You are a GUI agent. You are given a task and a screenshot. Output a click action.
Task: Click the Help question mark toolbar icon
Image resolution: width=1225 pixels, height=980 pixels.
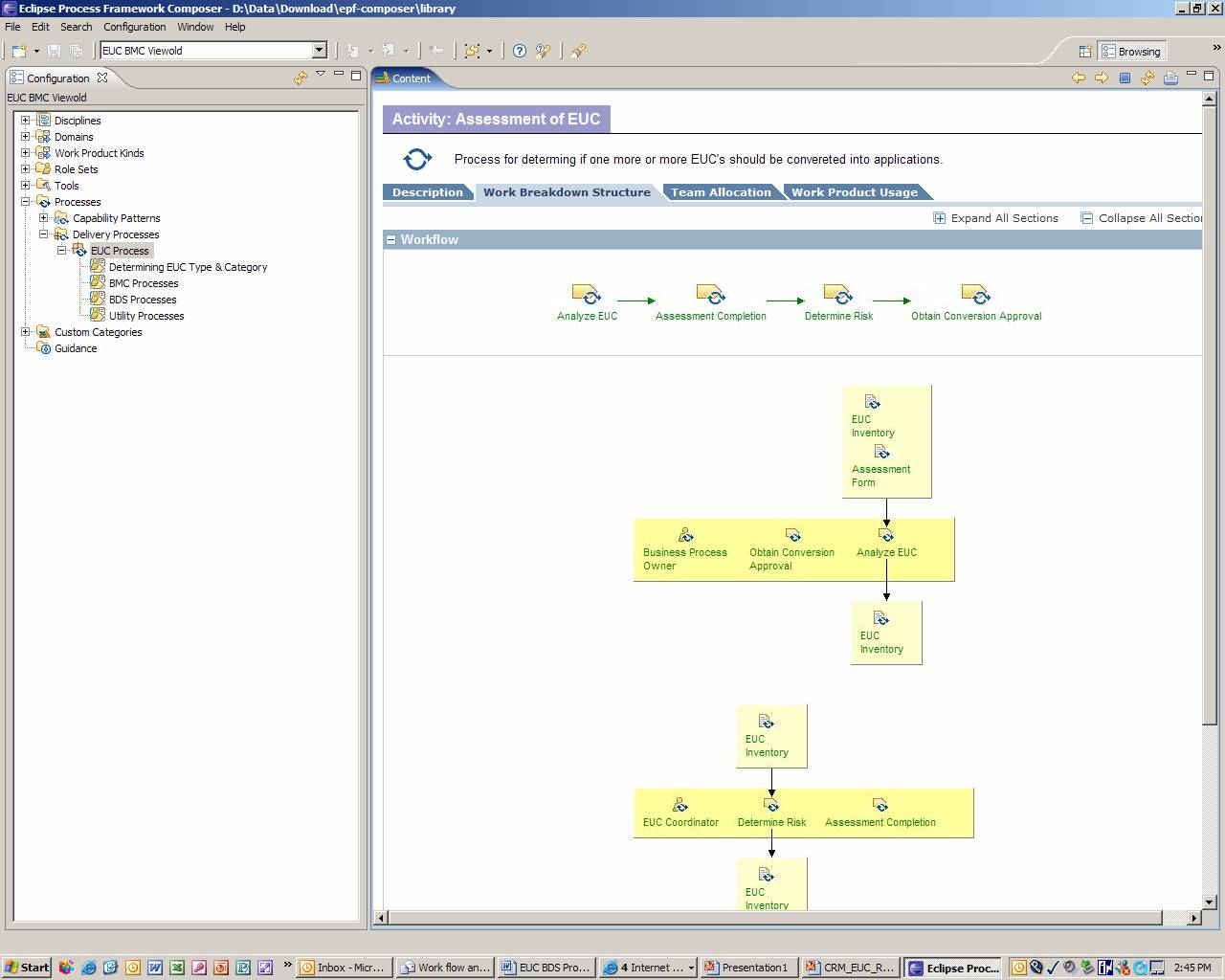(519, 51)
